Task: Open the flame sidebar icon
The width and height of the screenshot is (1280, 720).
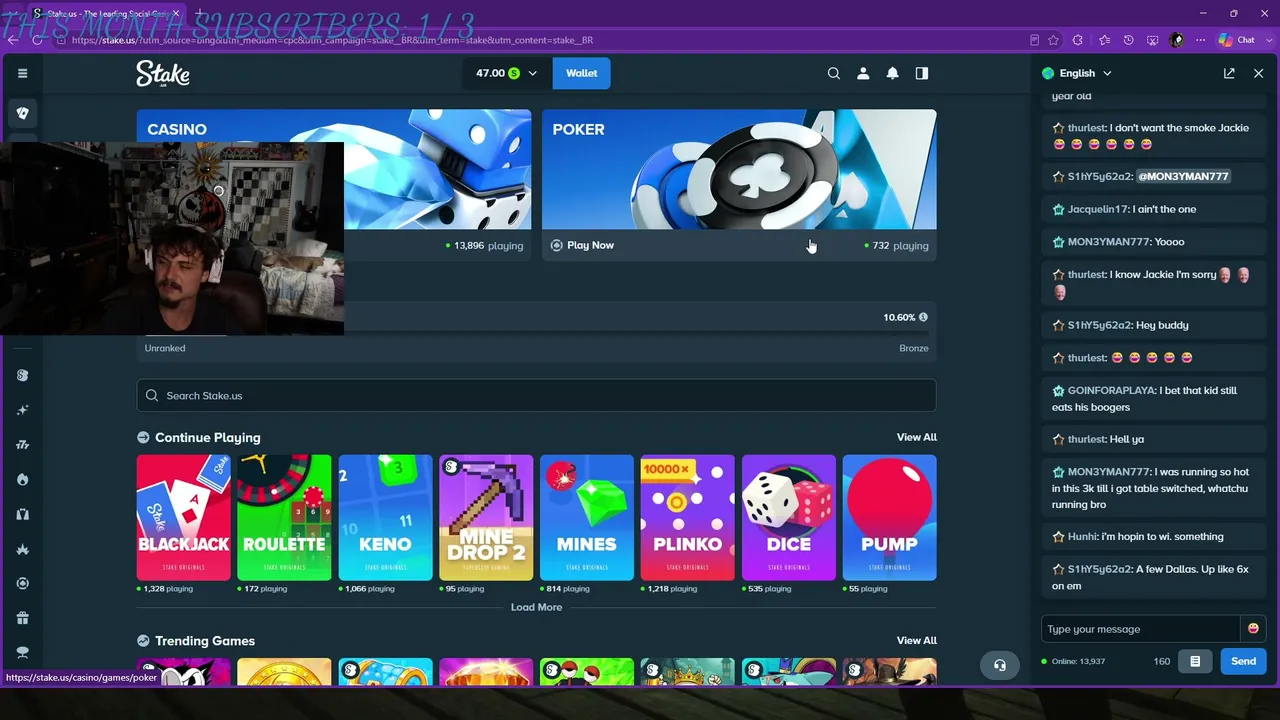Action: click(22, 479)
